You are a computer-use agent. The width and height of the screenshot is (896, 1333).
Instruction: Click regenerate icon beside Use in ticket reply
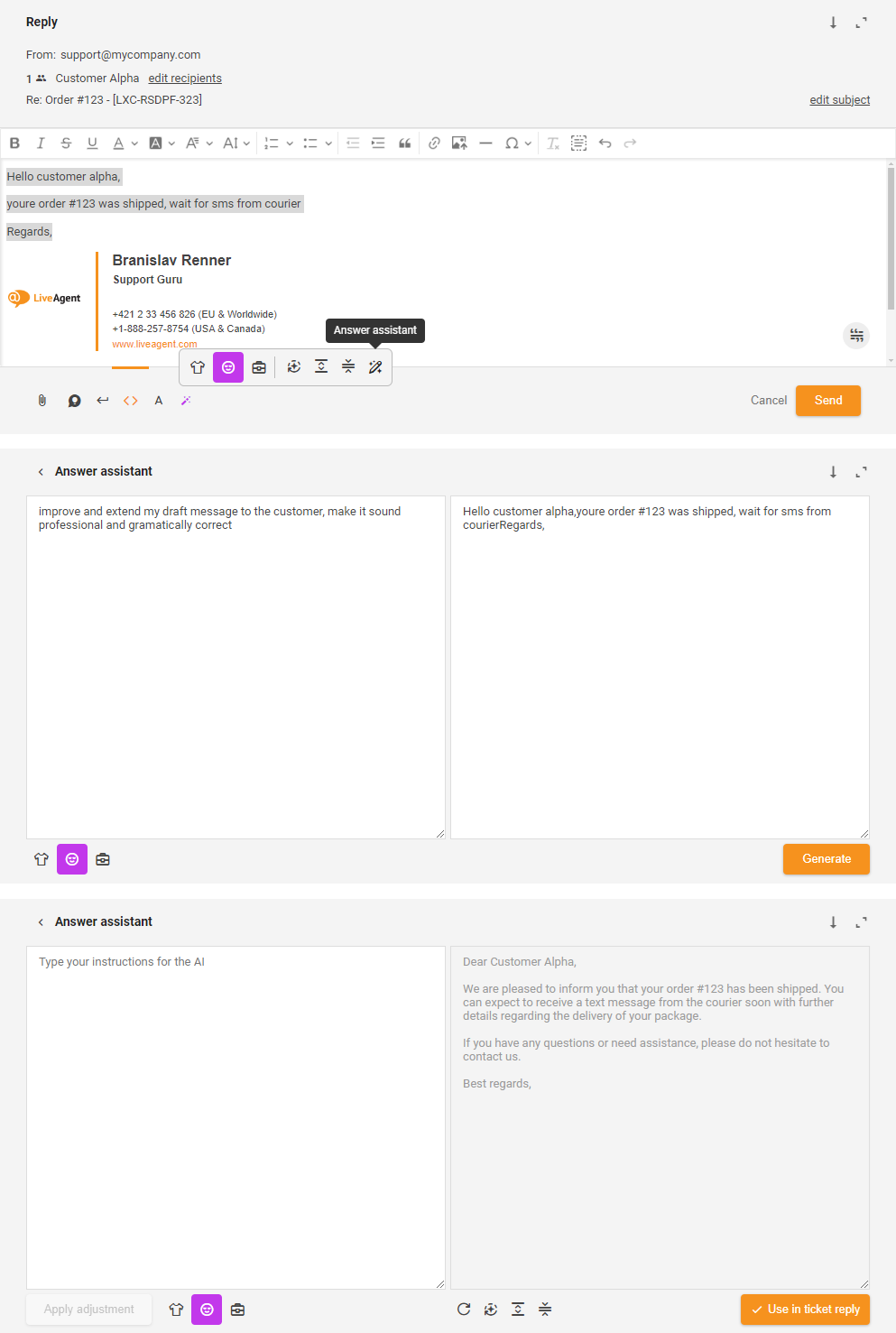pyautogui.click(x=464, y=1310)
